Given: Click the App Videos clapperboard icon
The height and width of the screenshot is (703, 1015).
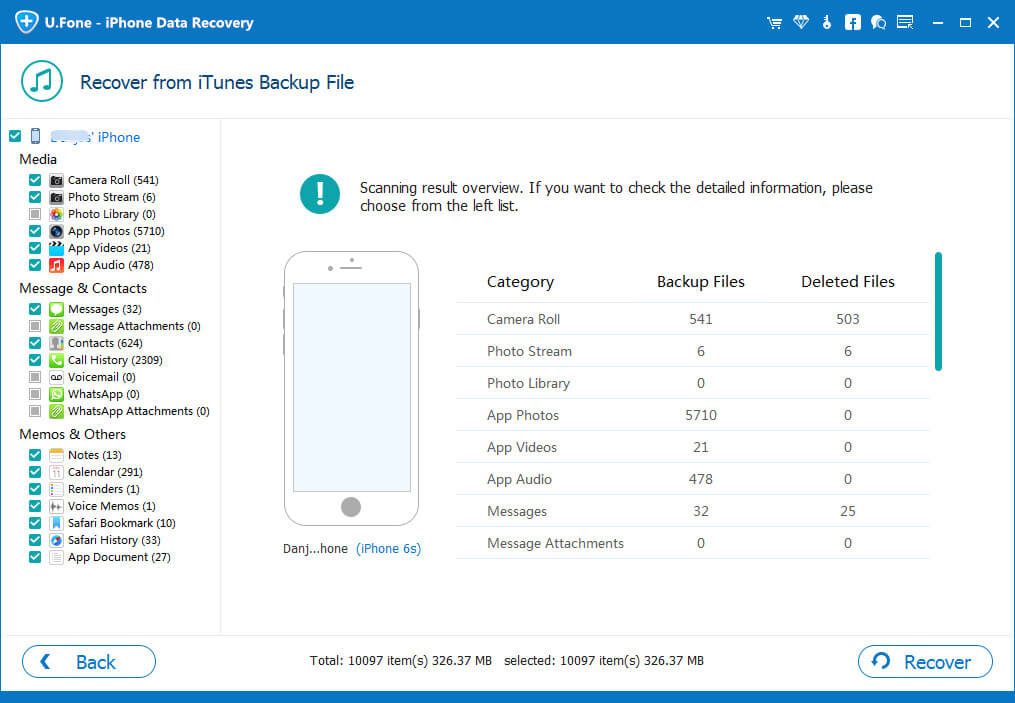Looking at the screenshot, I should click(x=56, y=248).
